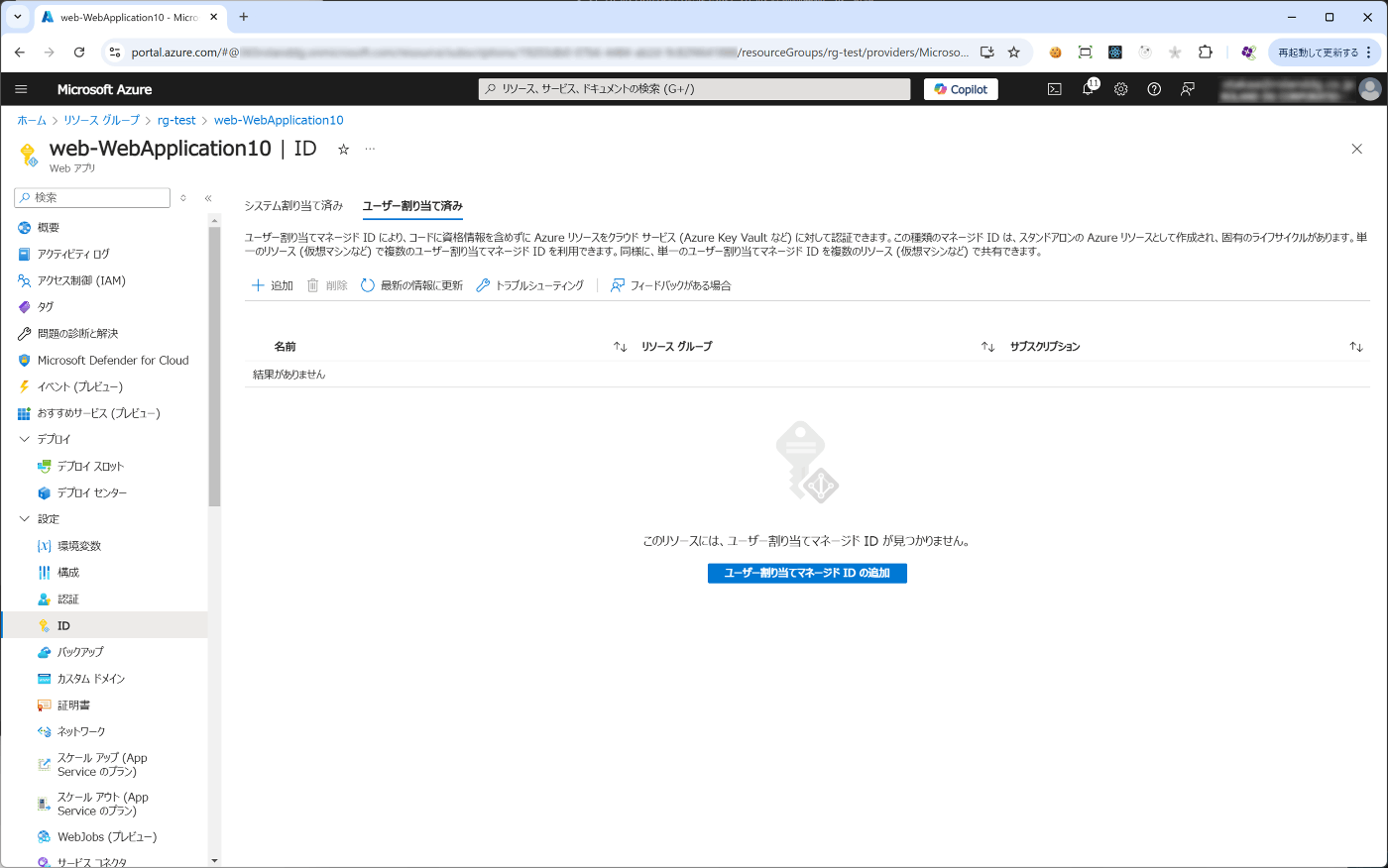Open the notifications bell
1388x868 pixels.
(x=1088, y=89)
